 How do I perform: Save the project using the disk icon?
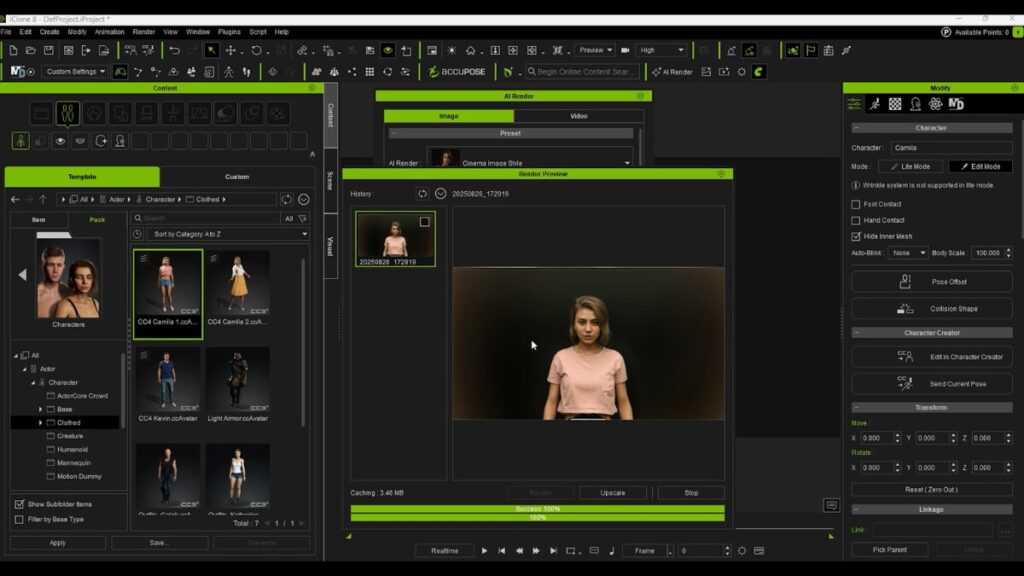49,50
